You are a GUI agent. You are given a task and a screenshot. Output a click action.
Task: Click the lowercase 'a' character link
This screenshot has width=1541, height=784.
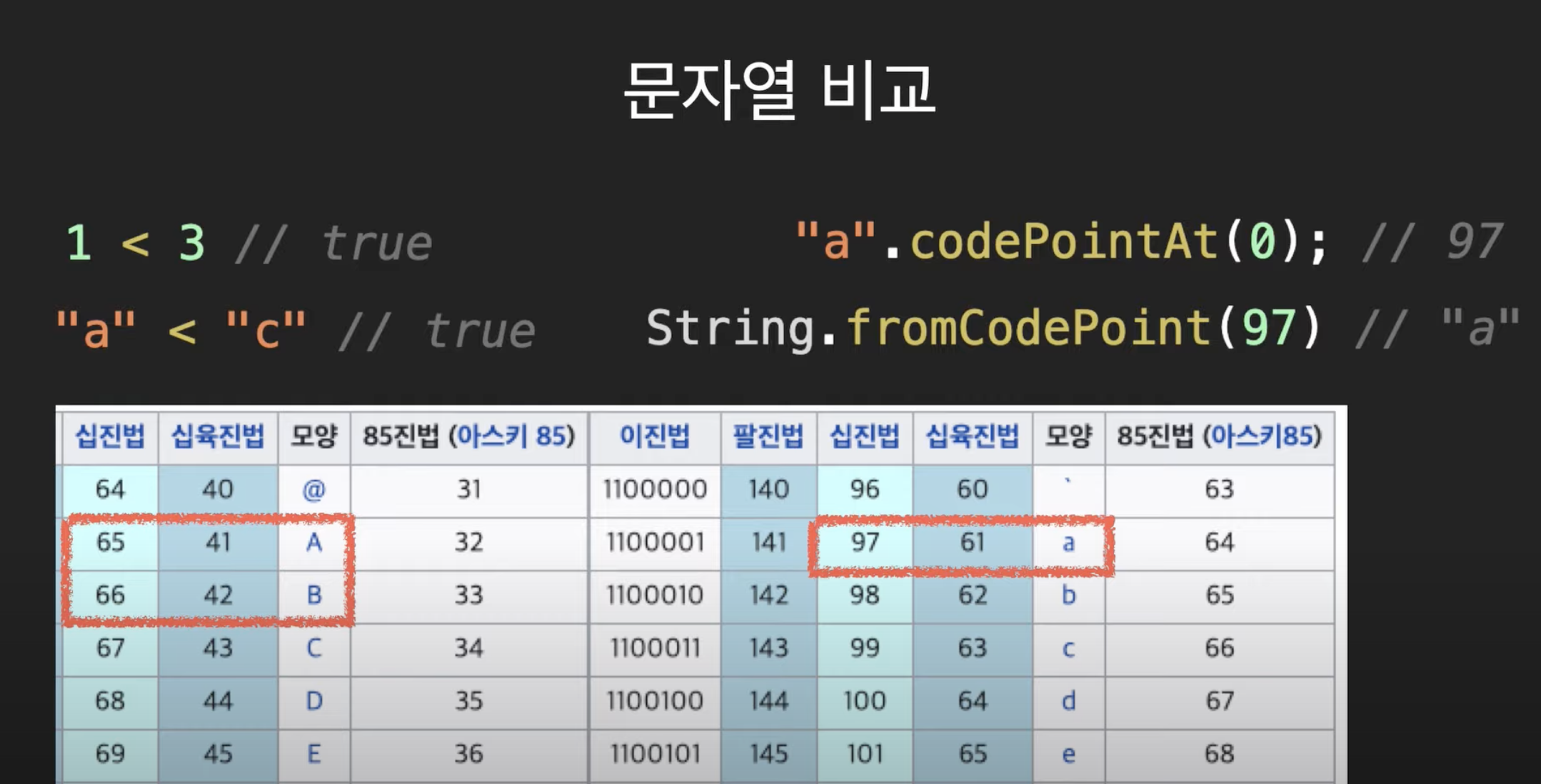pyautogui.click(x=1068, y=543)
